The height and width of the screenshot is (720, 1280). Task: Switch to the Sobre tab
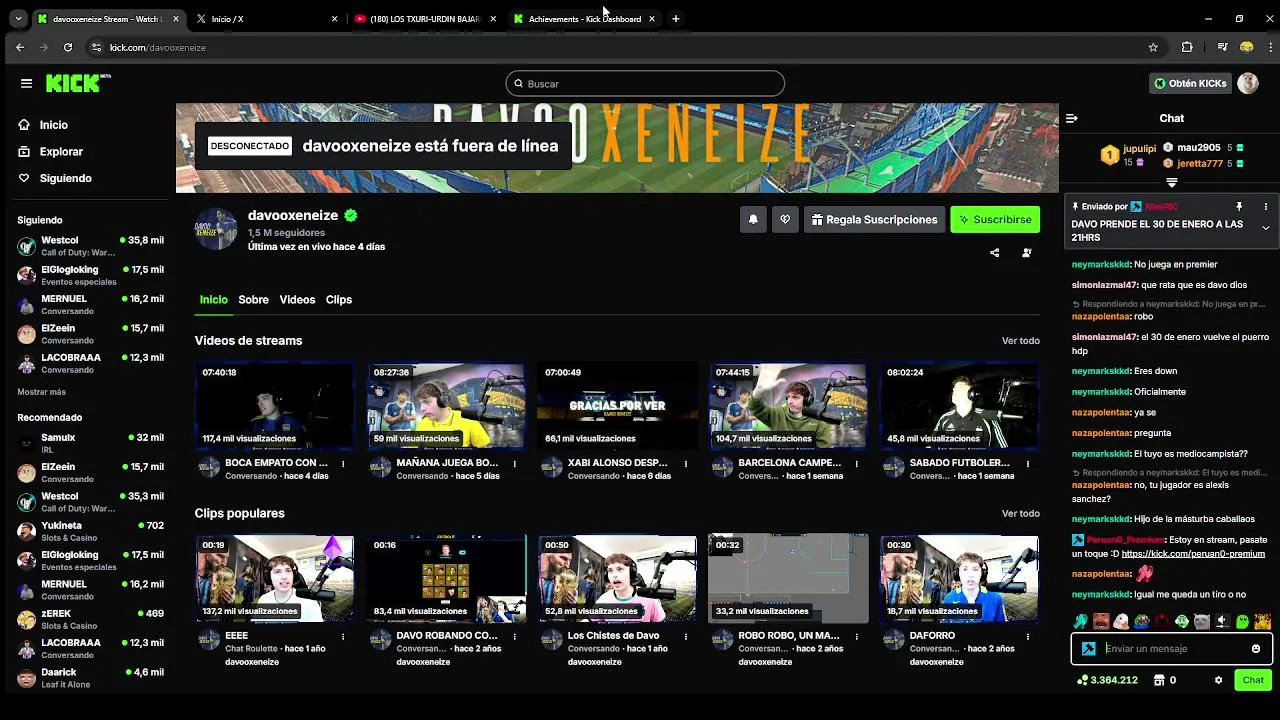pyautogui.click(x=253, y=300)
